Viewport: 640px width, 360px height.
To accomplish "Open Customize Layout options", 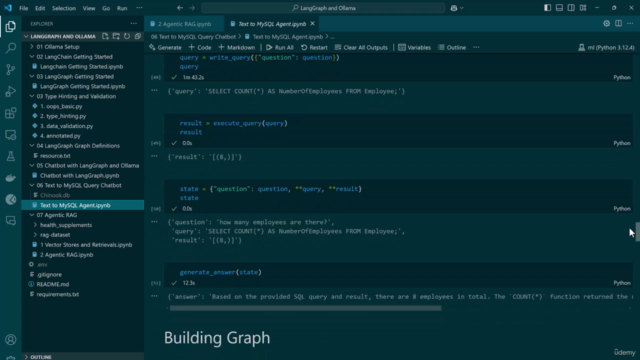I will point(583,8).
